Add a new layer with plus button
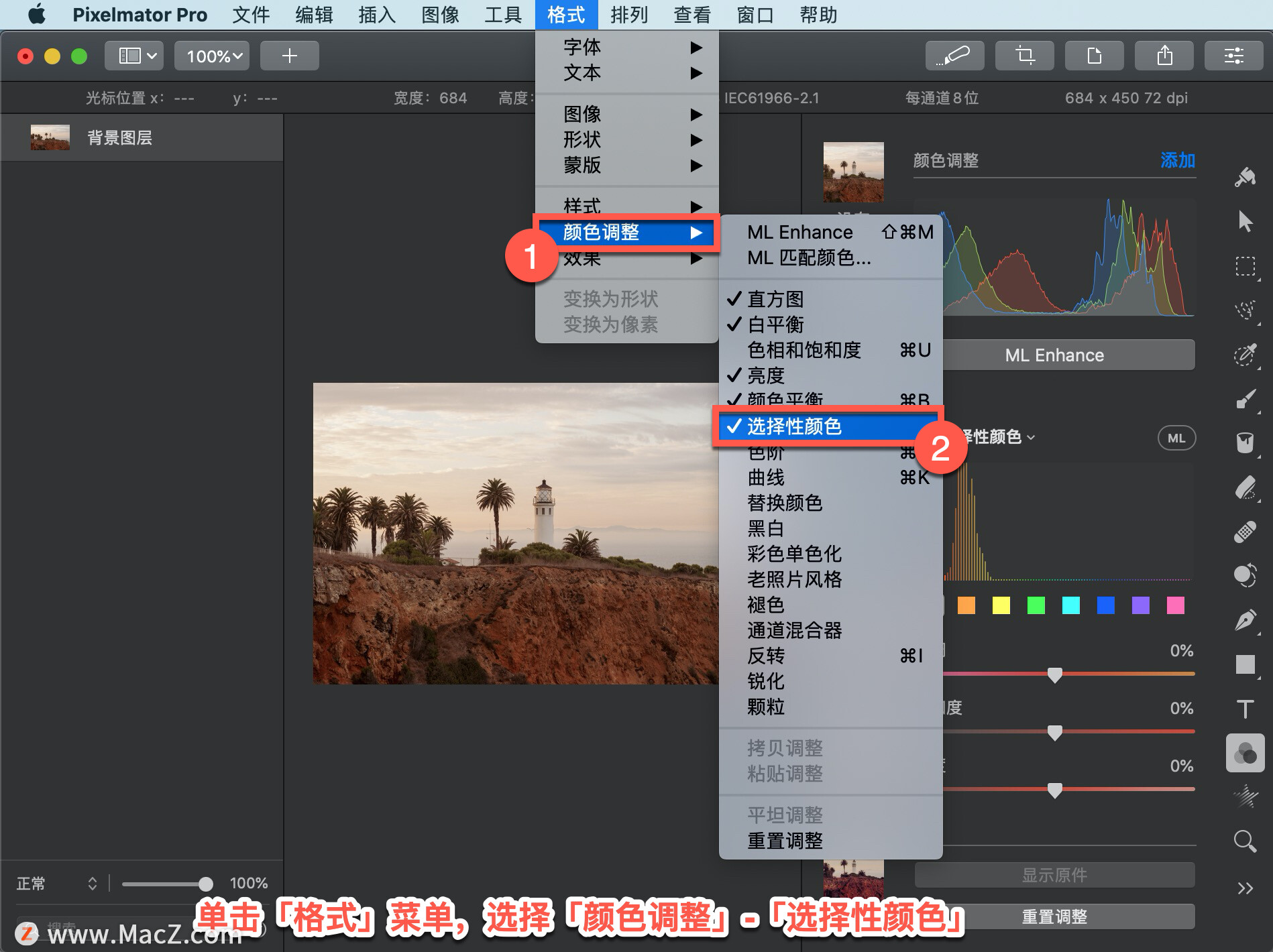This screenshot has width=1273, height=952. [x=289, y=56]
